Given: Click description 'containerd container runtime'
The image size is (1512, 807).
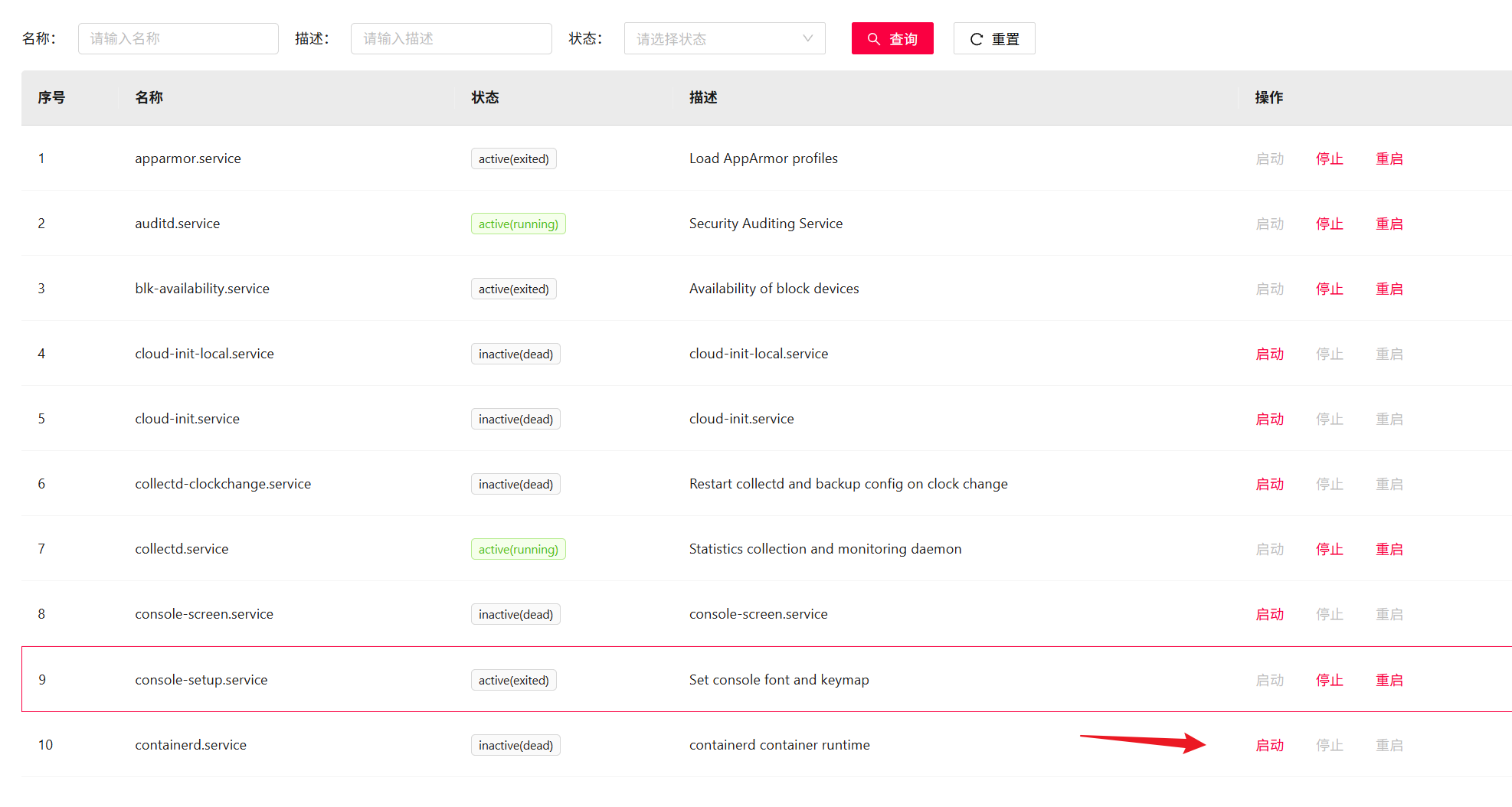Looking at the screenshot, I should coord(780,745).
